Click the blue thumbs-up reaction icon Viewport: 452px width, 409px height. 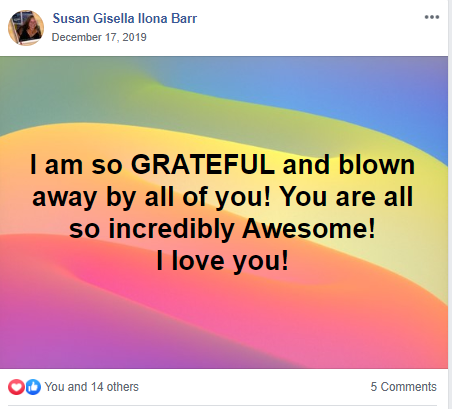(x=33, y=387)
